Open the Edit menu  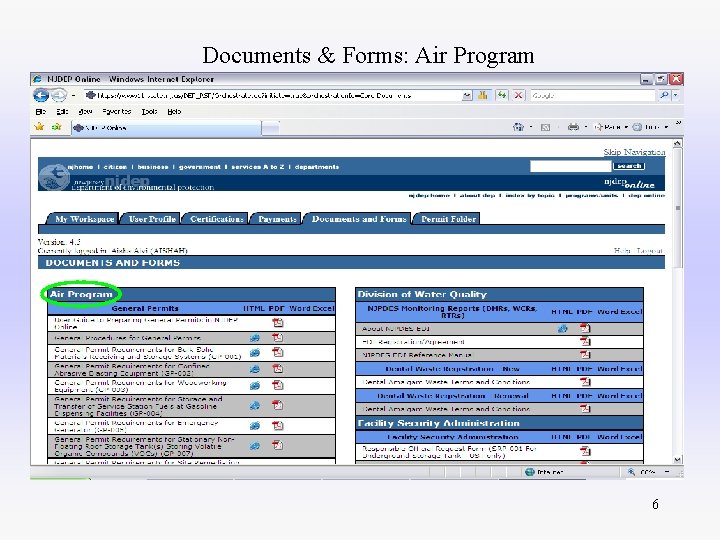pos(62,112)
